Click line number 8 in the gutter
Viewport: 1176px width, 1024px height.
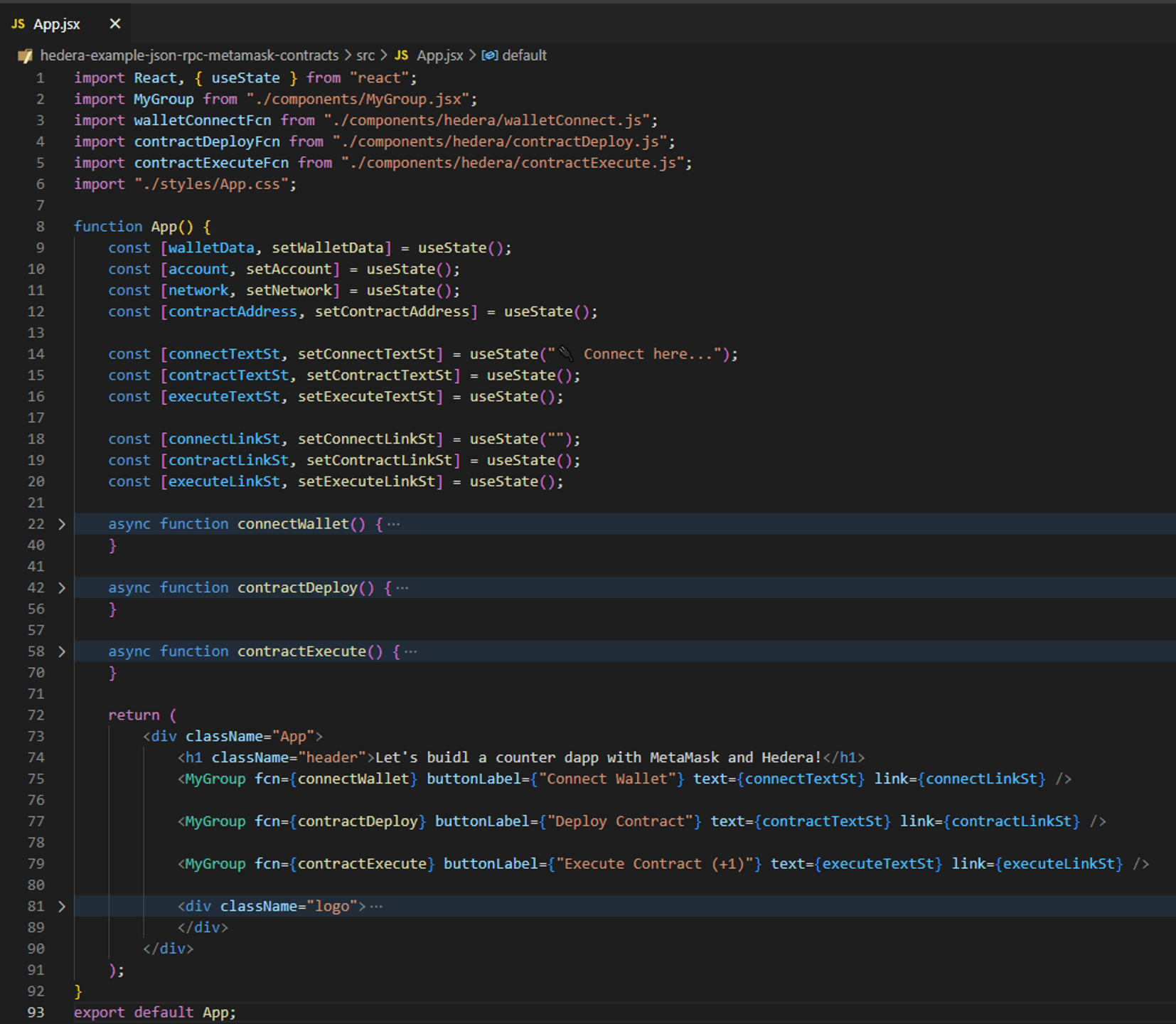point(40,227)
